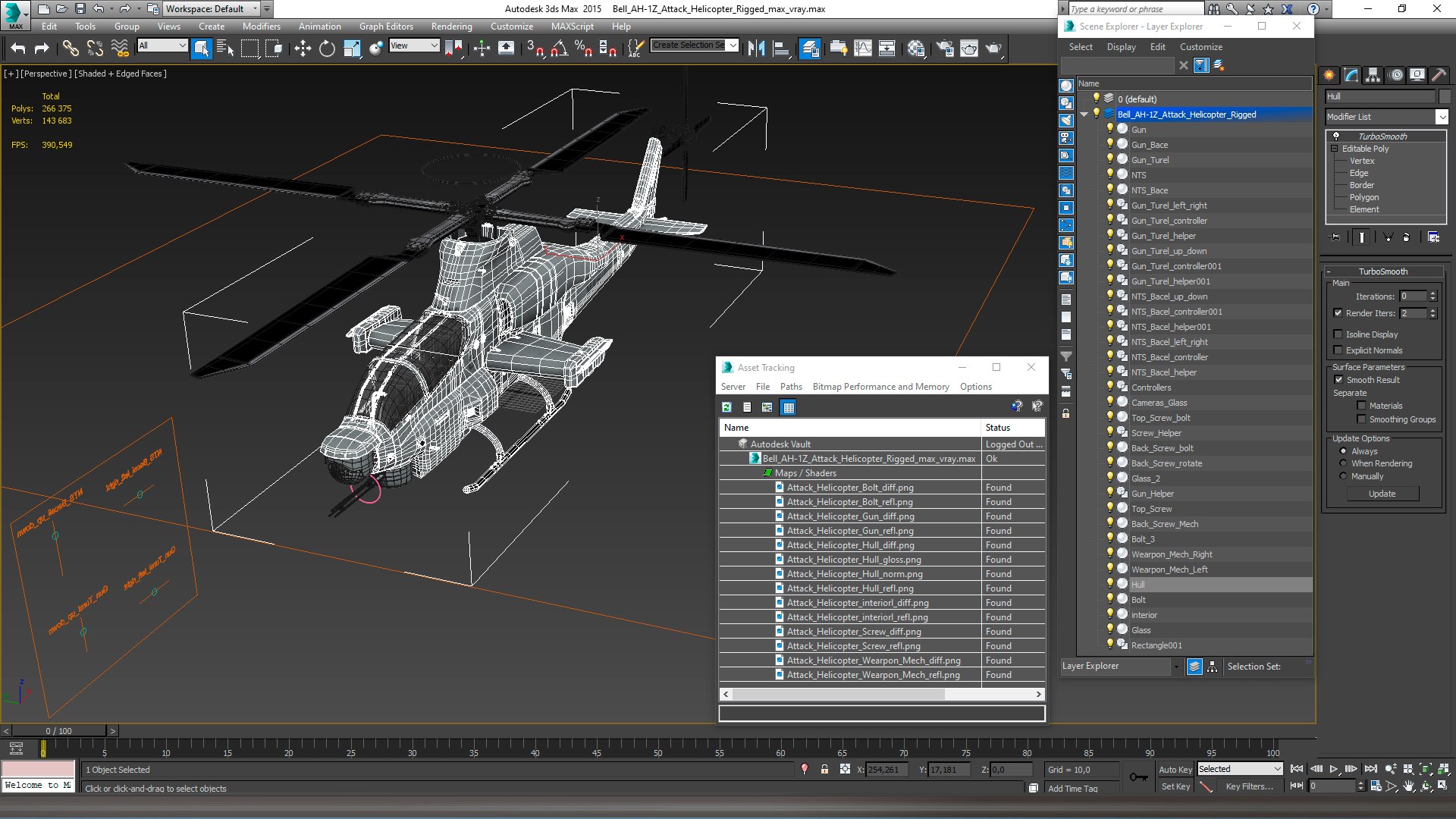Image resolution: width=1456 pixels, height=819 pixels.
Task: Click the Update button in TurboSmooth
Action: pyautogui.click(x=1382, y=494)
